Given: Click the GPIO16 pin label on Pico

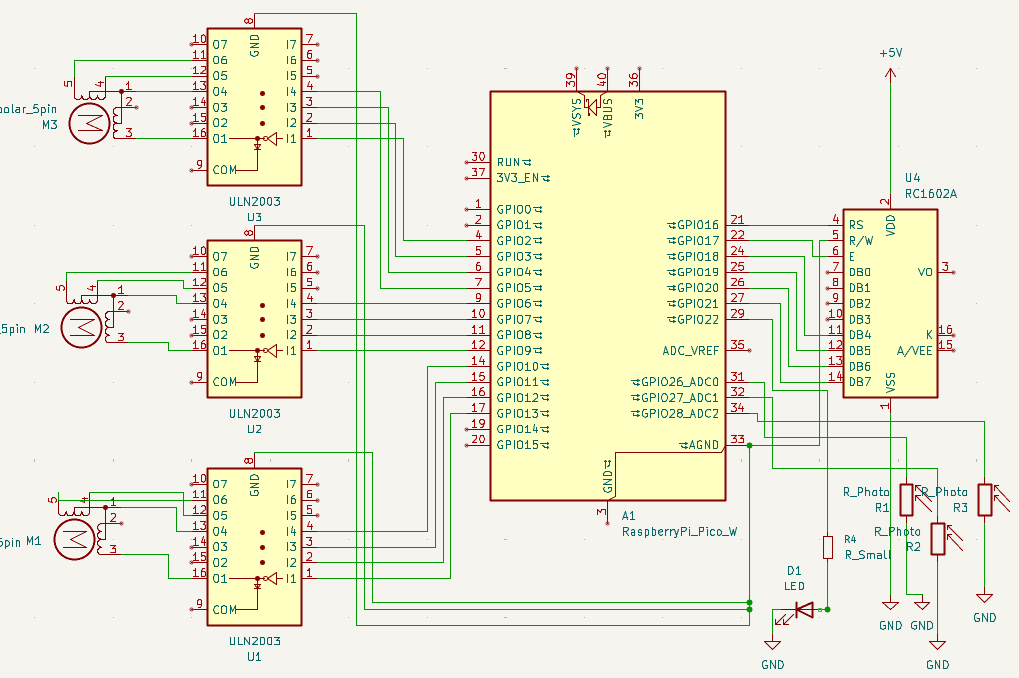Looking at the screenshot, I should click(697, 225).
